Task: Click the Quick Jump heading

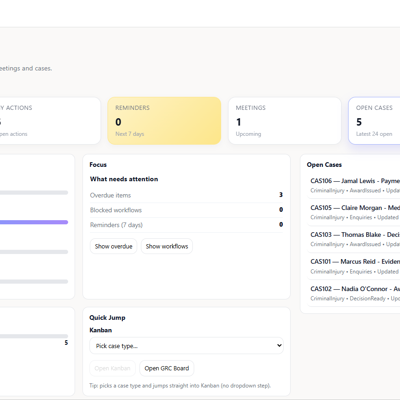Action: pos(107,318)
